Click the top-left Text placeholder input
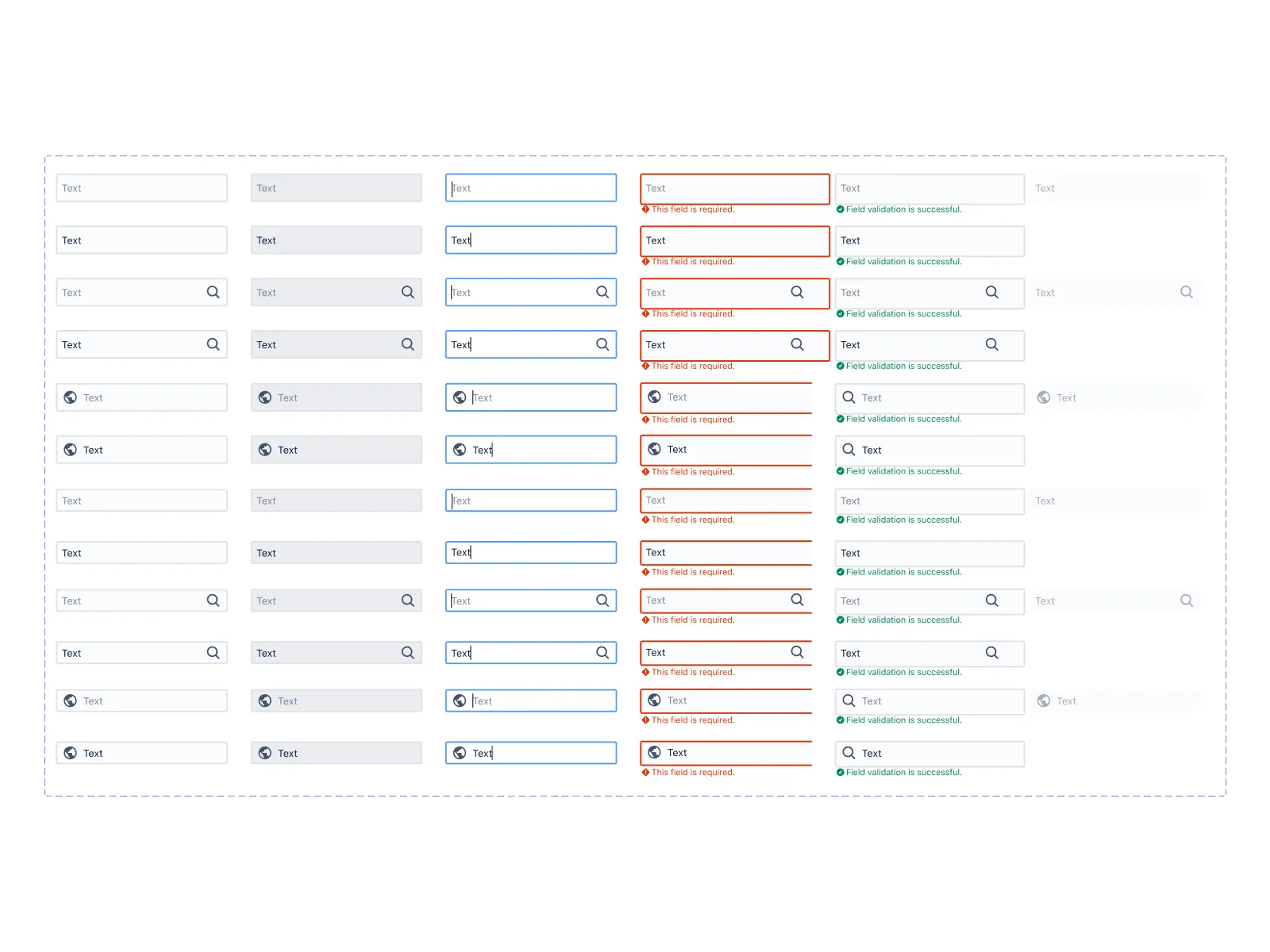 click(x=141, y=187)
